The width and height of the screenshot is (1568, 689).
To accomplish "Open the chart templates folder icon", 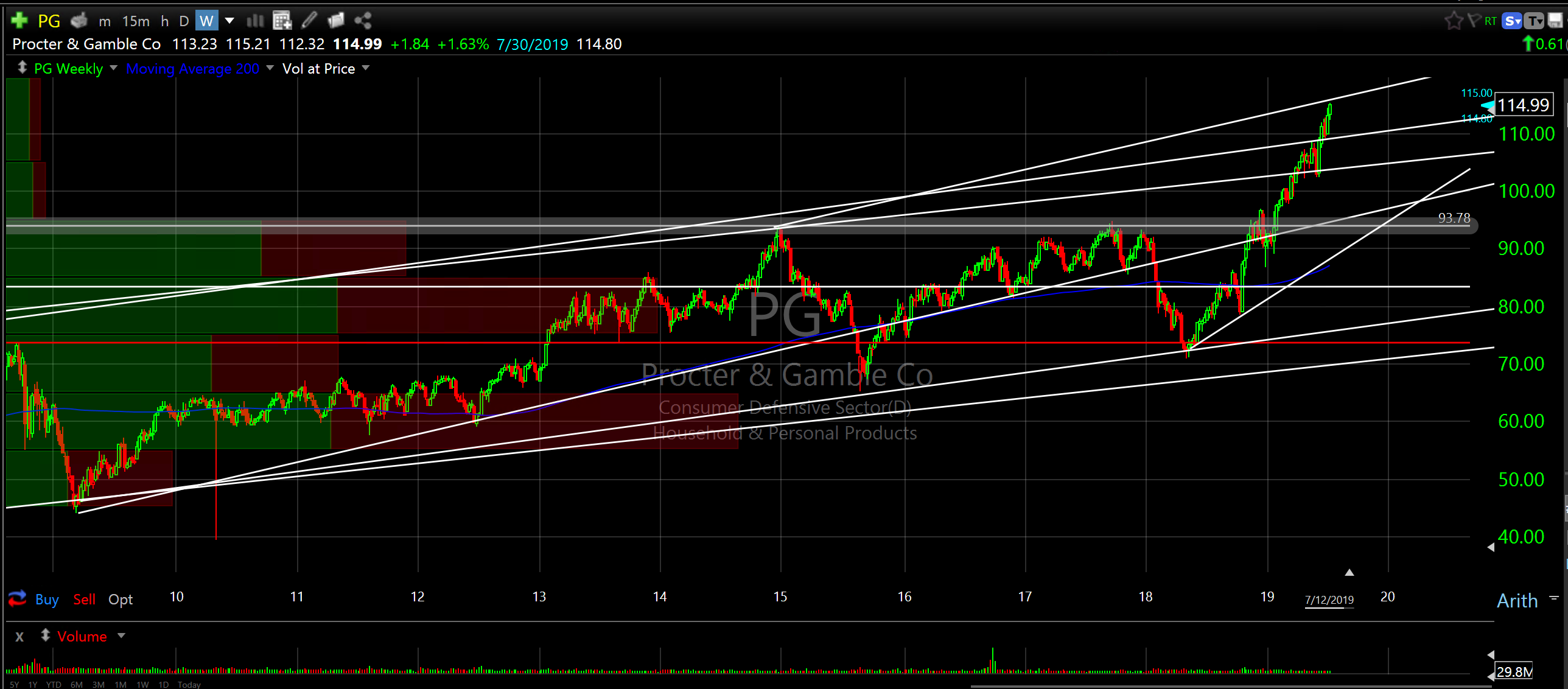I will point(336,21).
